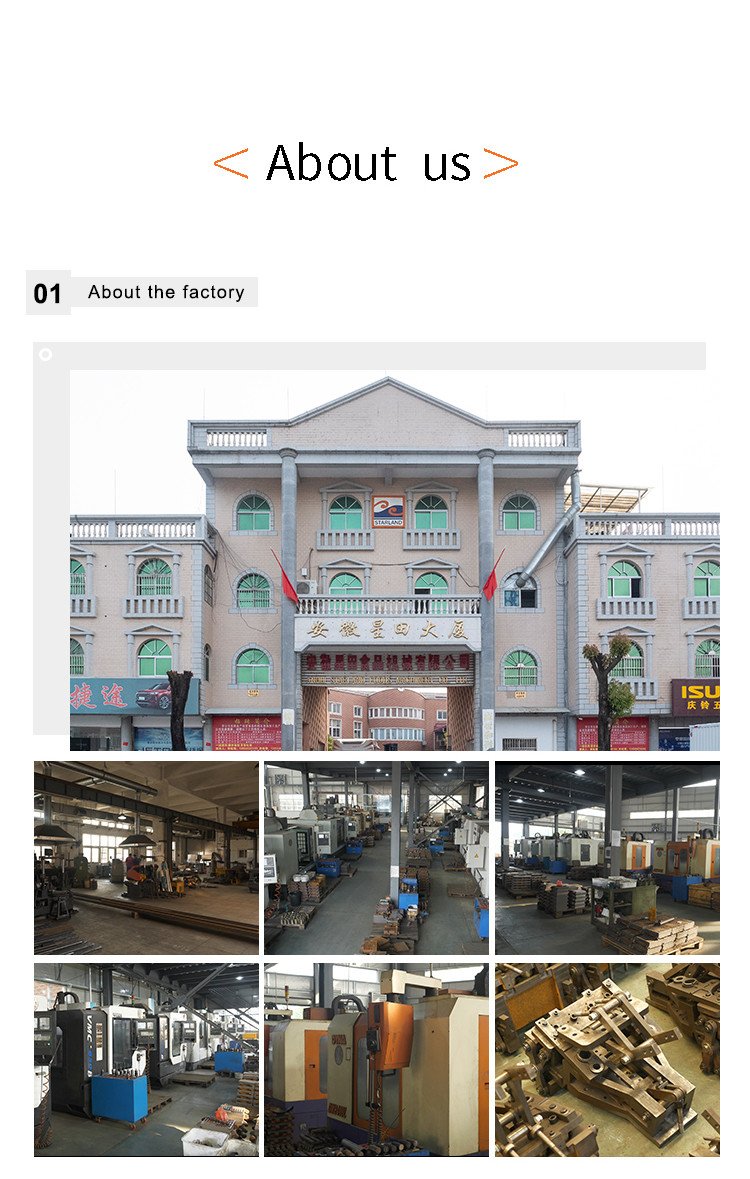Open the metal castings closeup photo

[x=607, y=1060]
